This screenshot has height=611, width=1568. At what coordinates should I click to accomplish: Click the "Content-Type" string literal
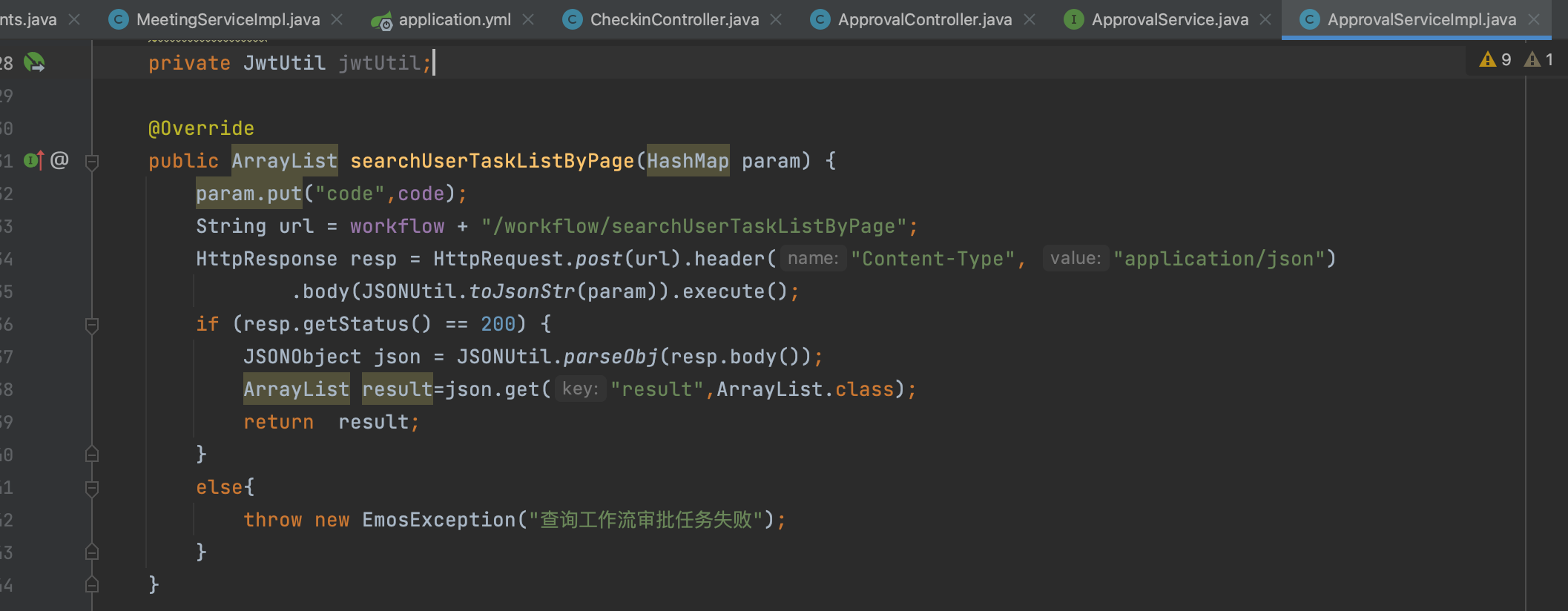pyautogui.click(x=932, y=259)
